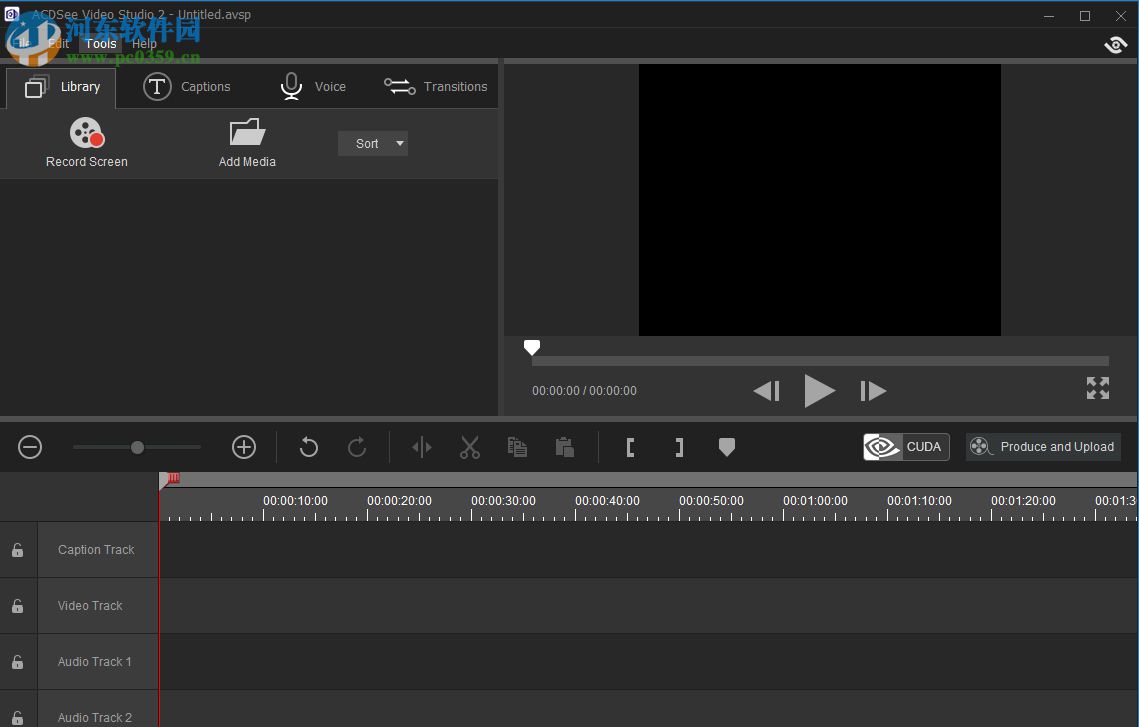Open the Sort dropdown
Image resolution: width=1139 pixels, height=727 pixels.
(372, 143)
